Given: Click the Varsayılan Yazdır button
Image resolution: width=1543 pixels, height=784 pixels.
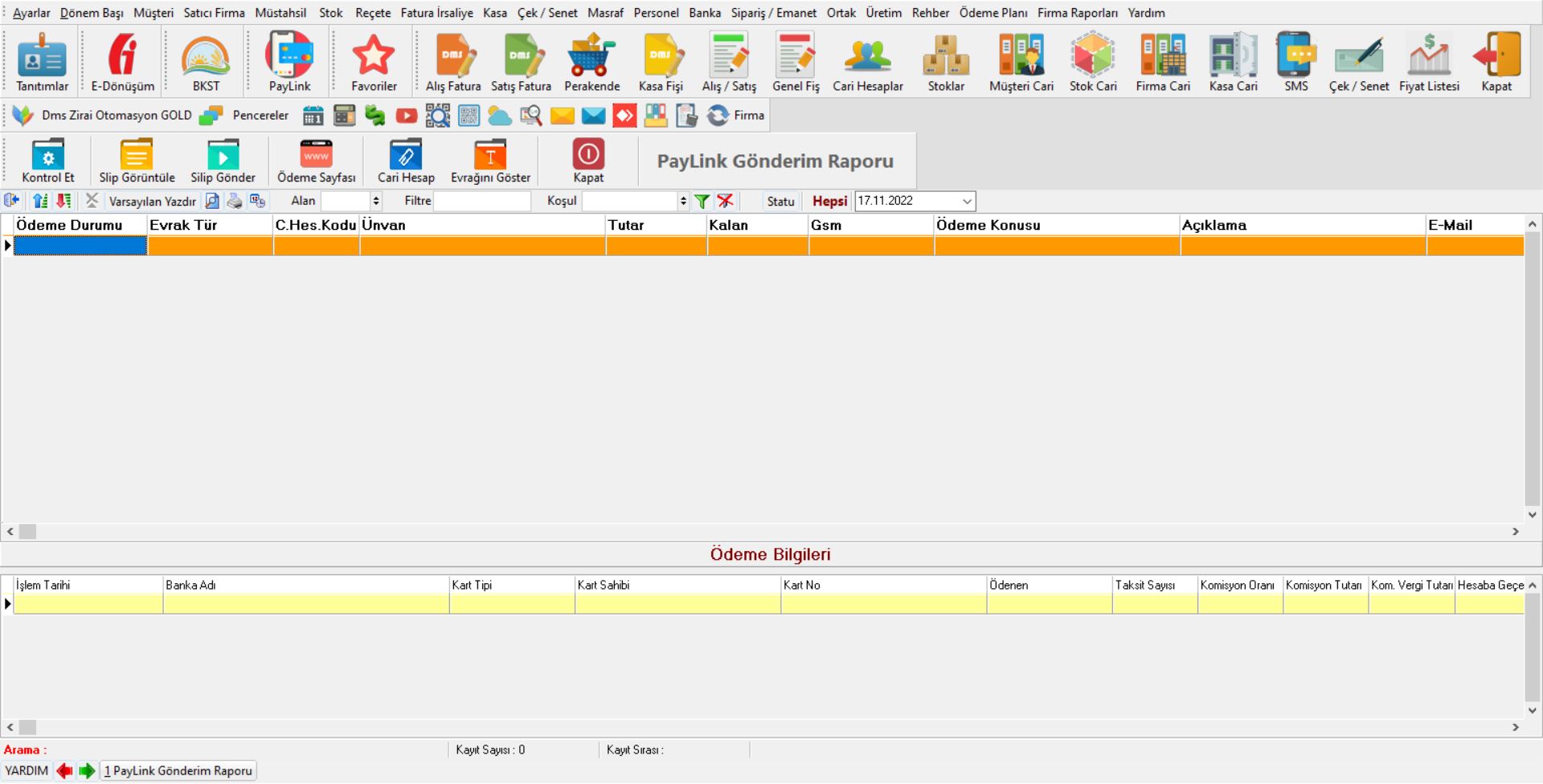Looking at the screenshot, I should point(152,202).
